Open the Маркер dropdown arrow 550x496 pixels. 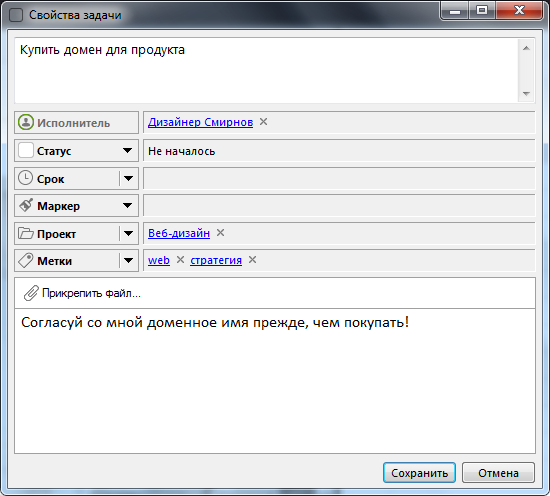point(127,206)
